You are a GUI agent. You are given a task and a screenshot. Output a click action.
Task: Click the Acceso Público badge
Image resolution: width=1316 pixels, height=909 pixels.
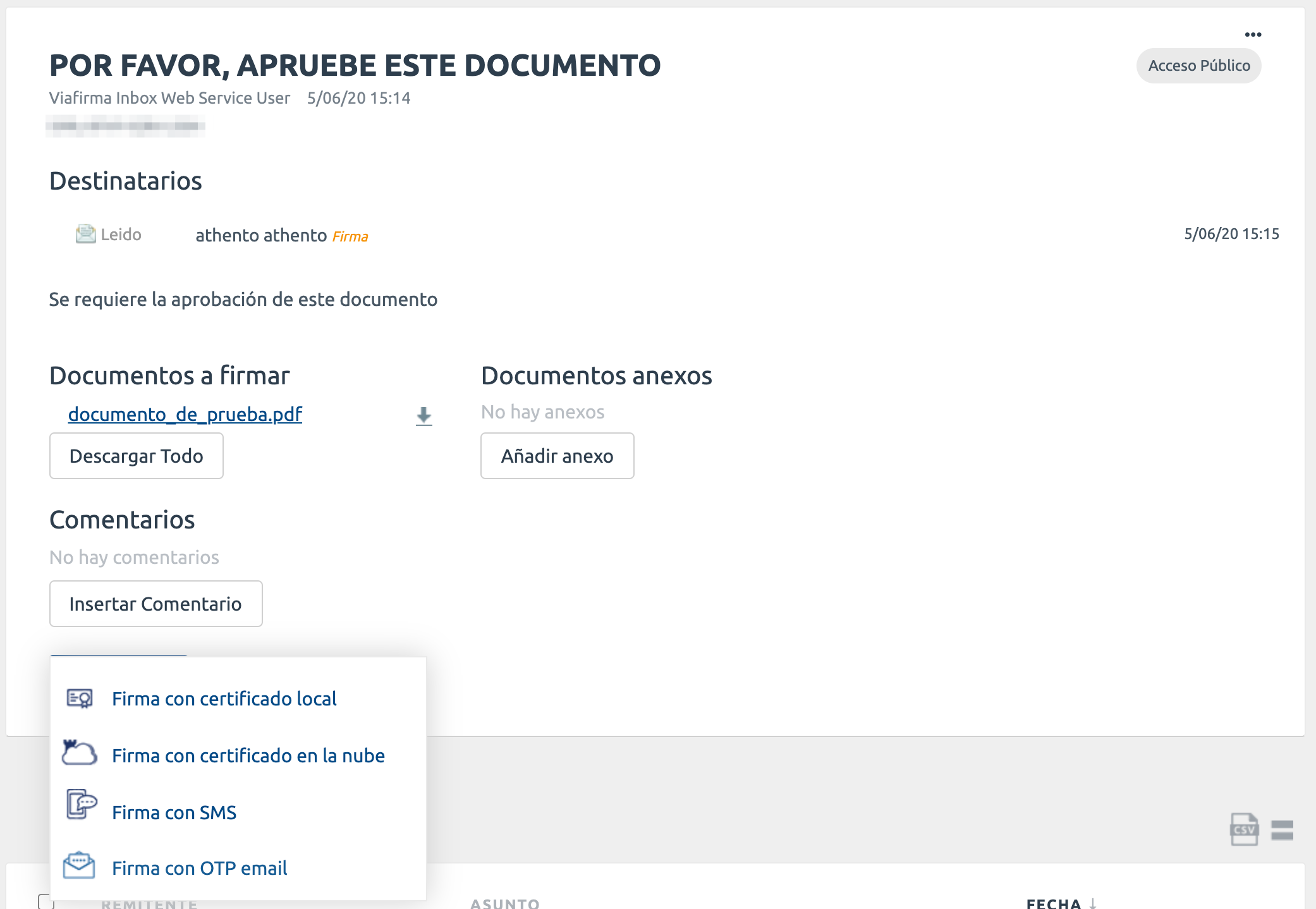[x=1198, y=65]
